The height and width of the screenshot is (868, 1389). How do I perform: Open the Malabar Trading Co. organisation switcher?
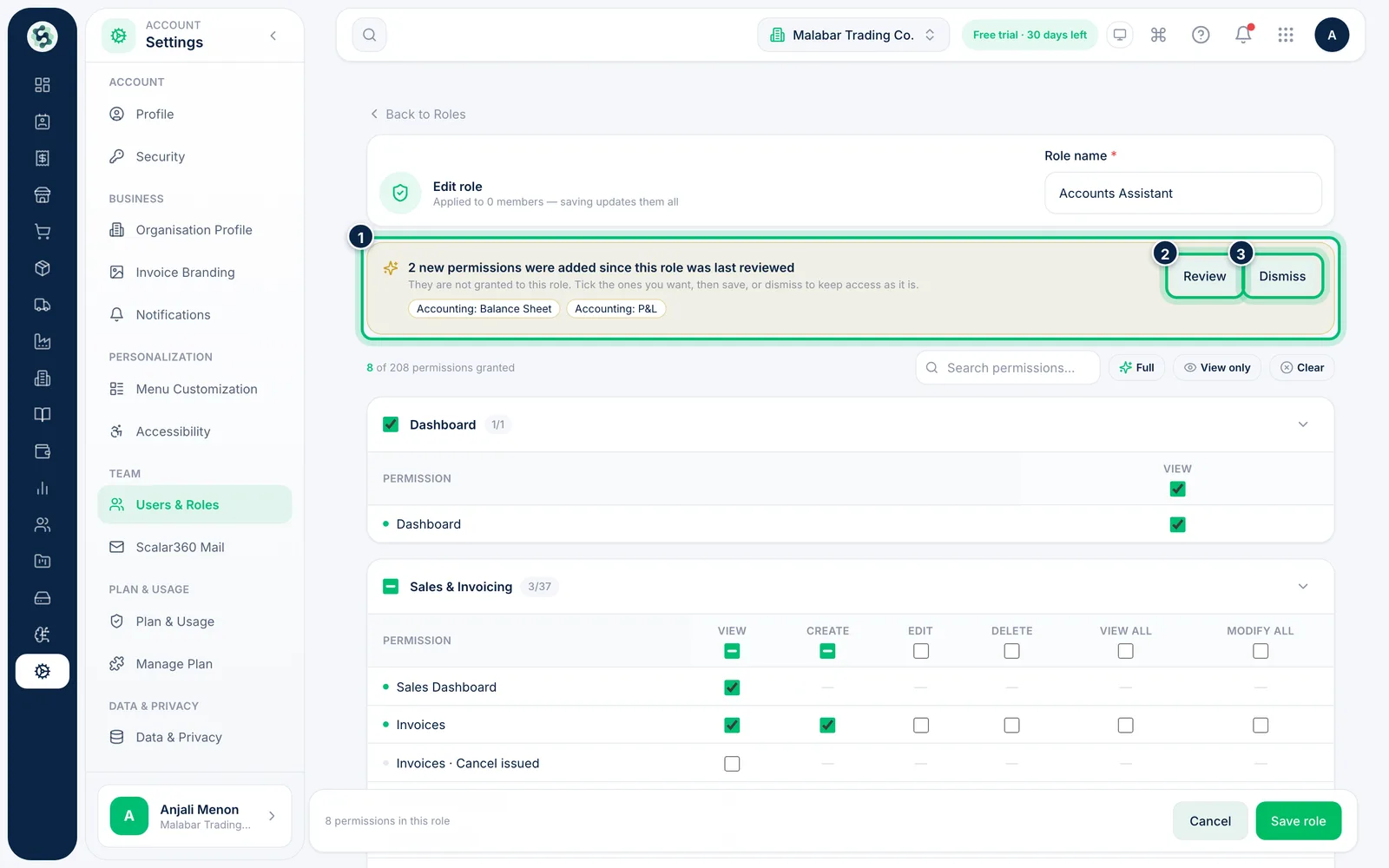853,35
